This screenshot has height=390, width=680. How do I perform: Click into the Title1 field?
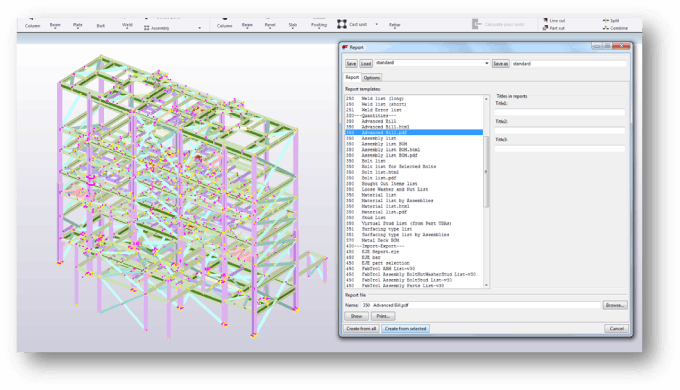click(560, 112)
